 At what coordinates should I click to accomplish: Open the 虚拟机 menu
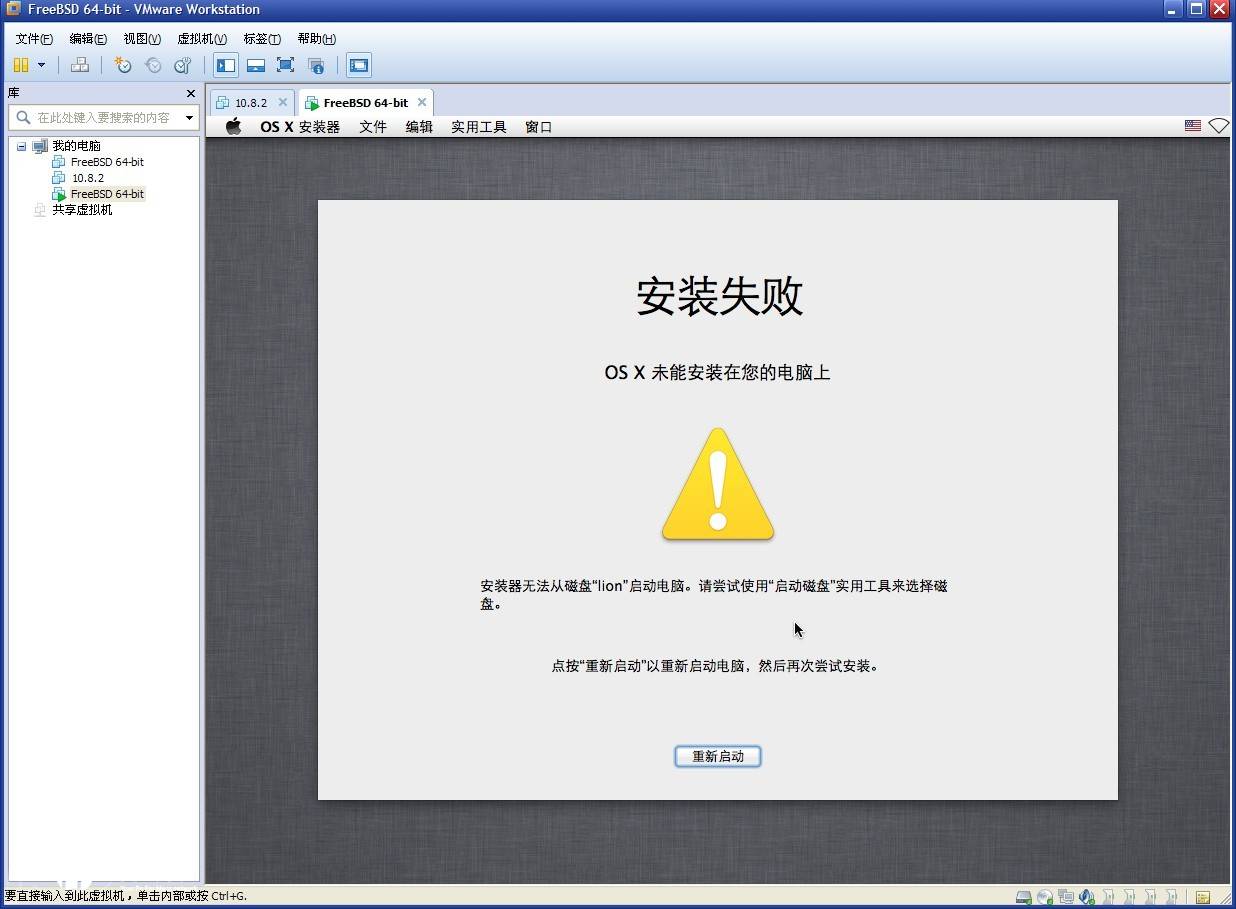[201, 39]
